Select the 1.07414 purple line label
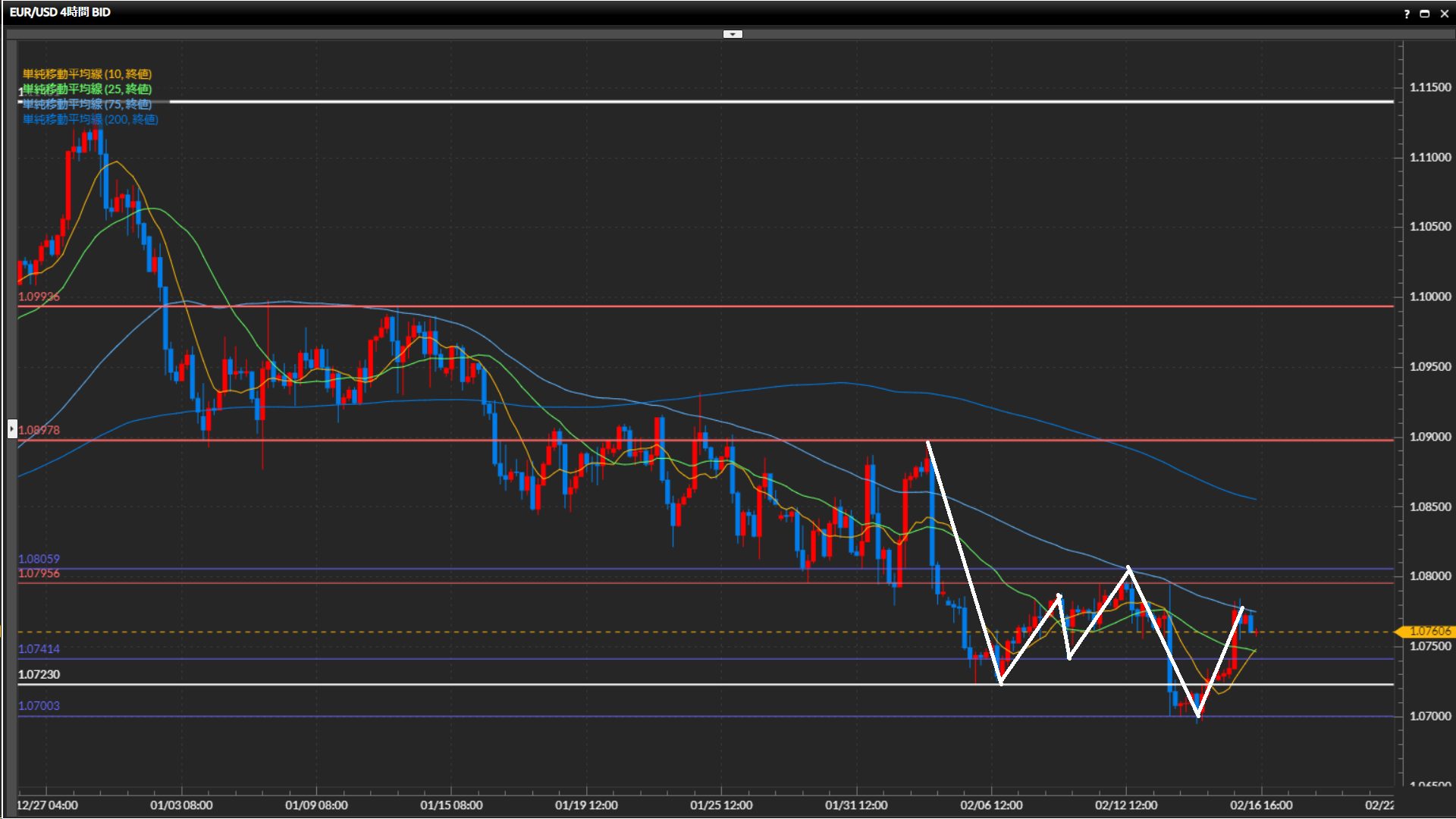 39,649
